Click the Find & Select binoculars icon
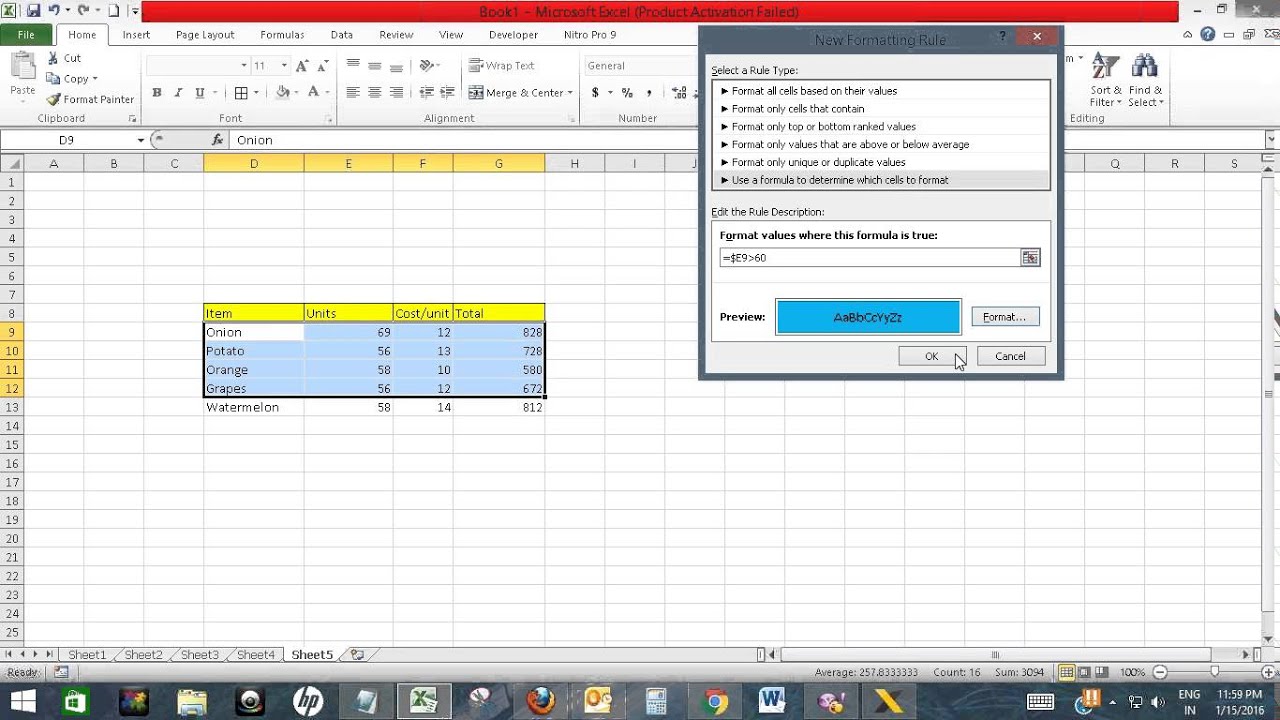The height and width of the screenshot is (720, 1280). point(1145,66)
